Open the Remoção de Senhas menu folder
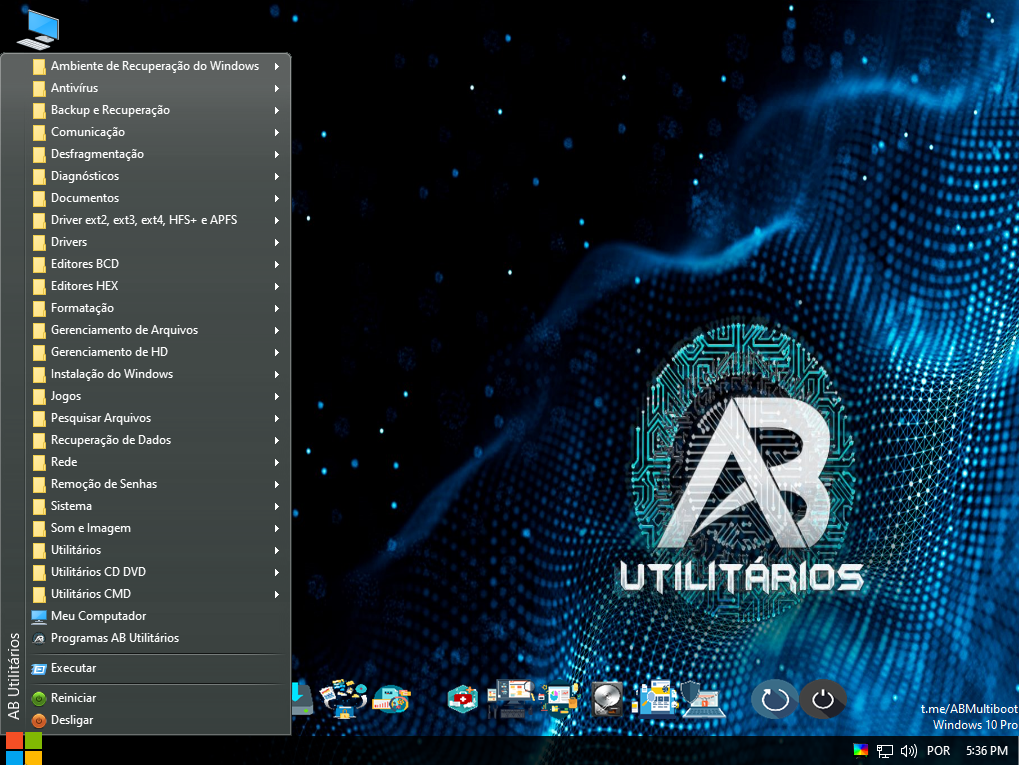Viewport: 1019px width, 765px height. [x=104, y=484]
